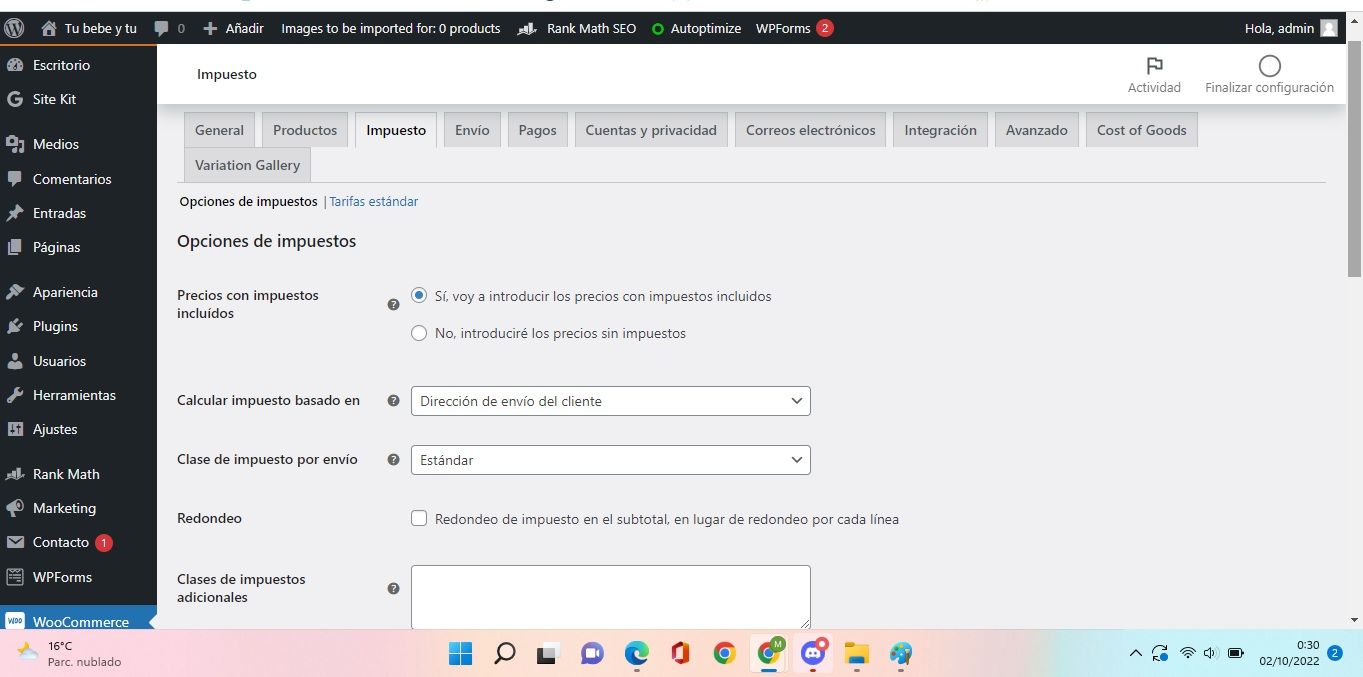The width and height of the screenshot is (1363, 677).
Task: Open Rank Math SEO admin bar menu
Action: click(577, 28)
